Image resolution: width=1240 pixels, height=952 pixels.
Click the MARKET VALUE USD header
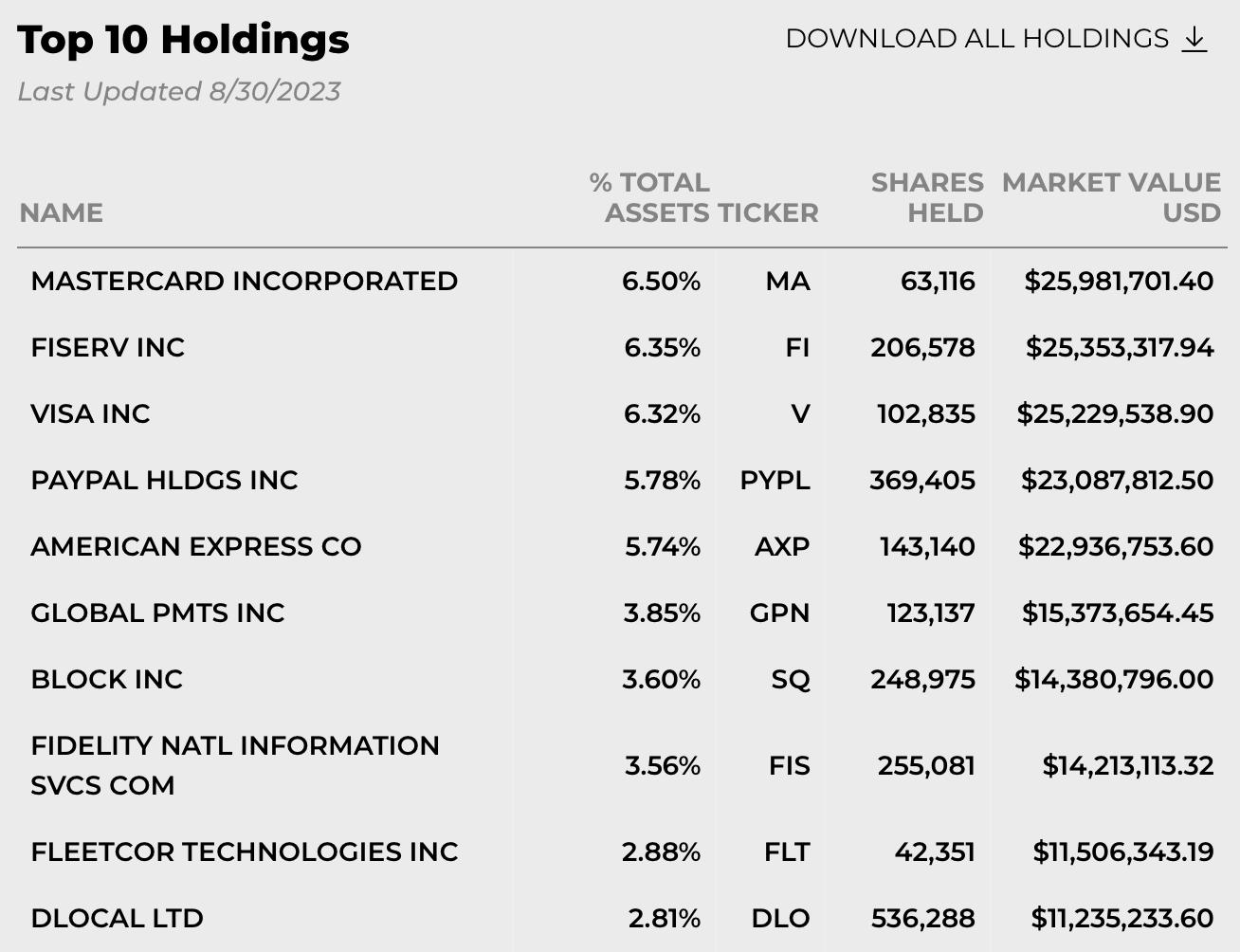tap(1111, 197)
